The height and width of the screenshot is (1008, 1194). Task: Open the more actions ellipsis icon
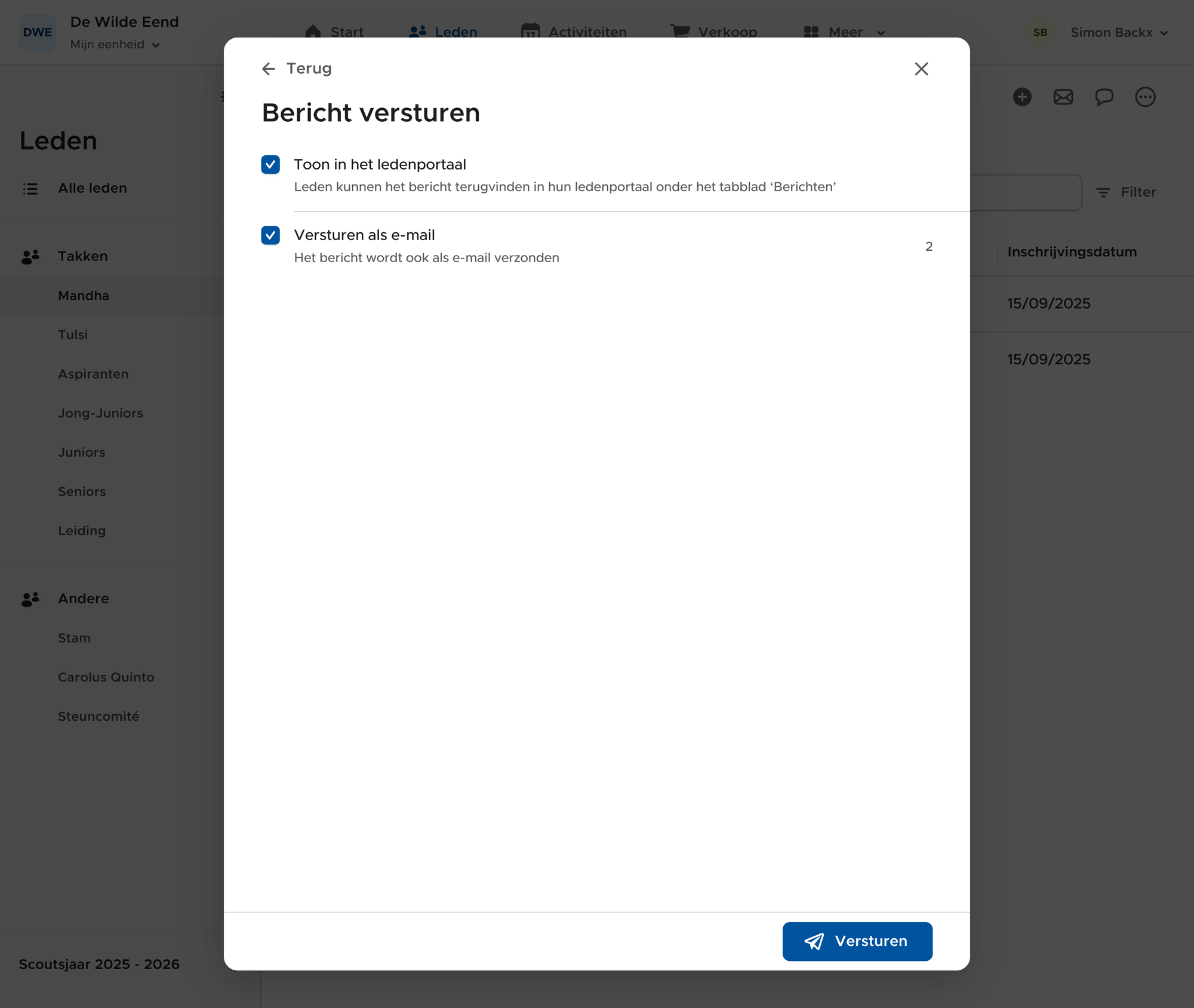(1145, 97)
